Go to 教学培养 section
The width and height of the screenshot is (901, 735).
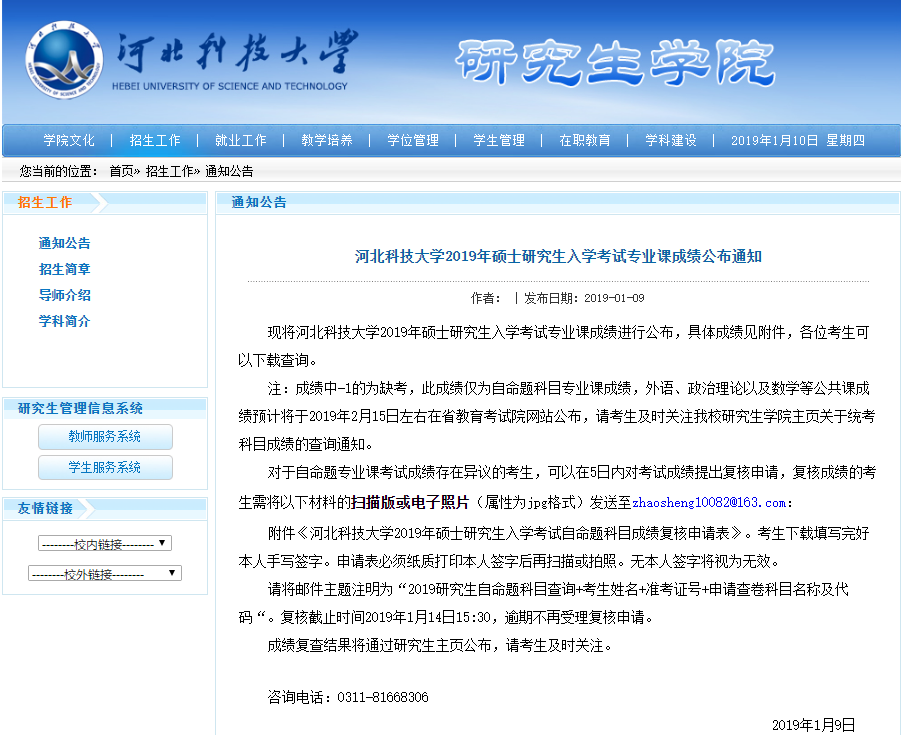click(327, 140)
